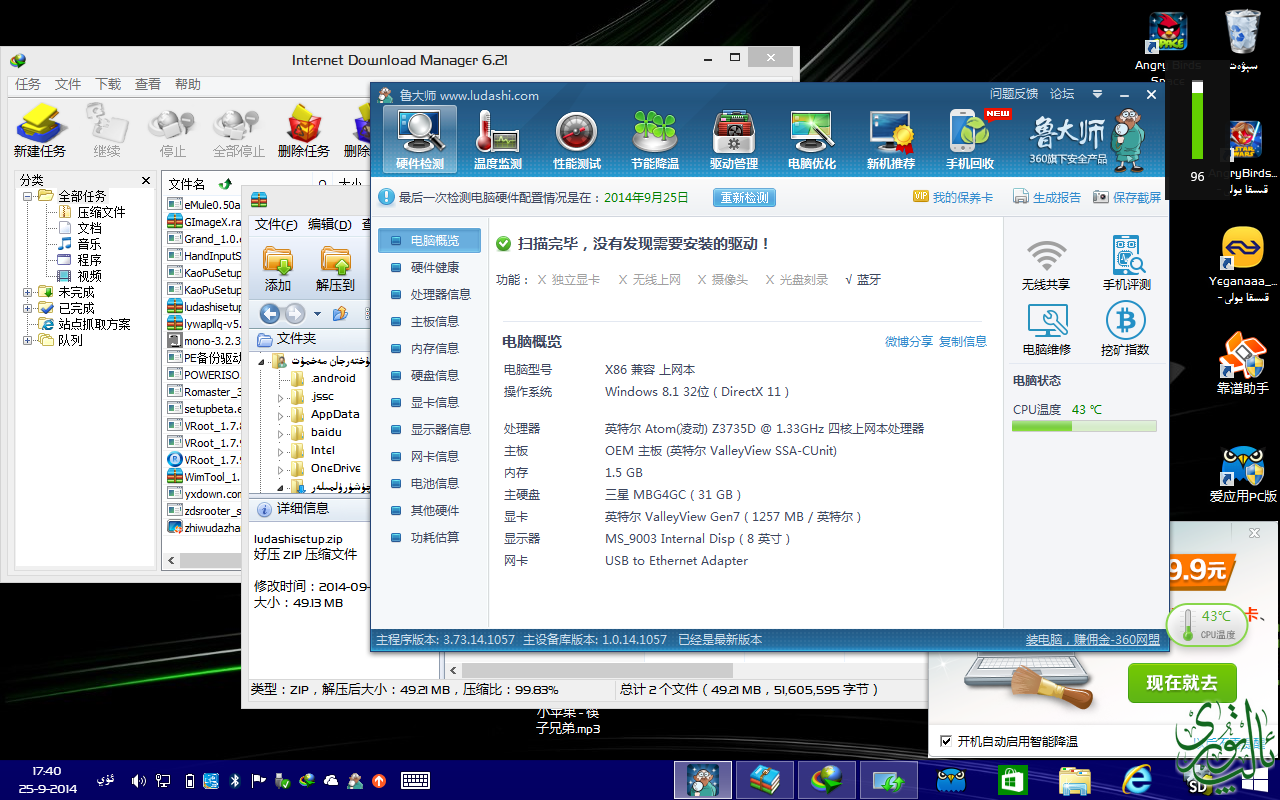Toggle 开机自动启用智能降温 checkbox
Viewport: 1280px width, 800px height.
(x=946, y=741)
